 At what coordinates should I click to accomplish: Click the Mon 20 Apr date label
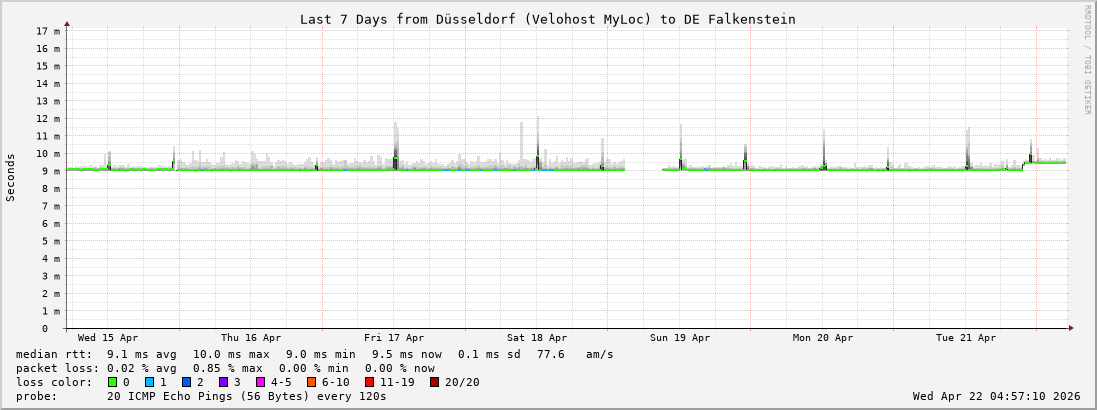tap(823, 338)
